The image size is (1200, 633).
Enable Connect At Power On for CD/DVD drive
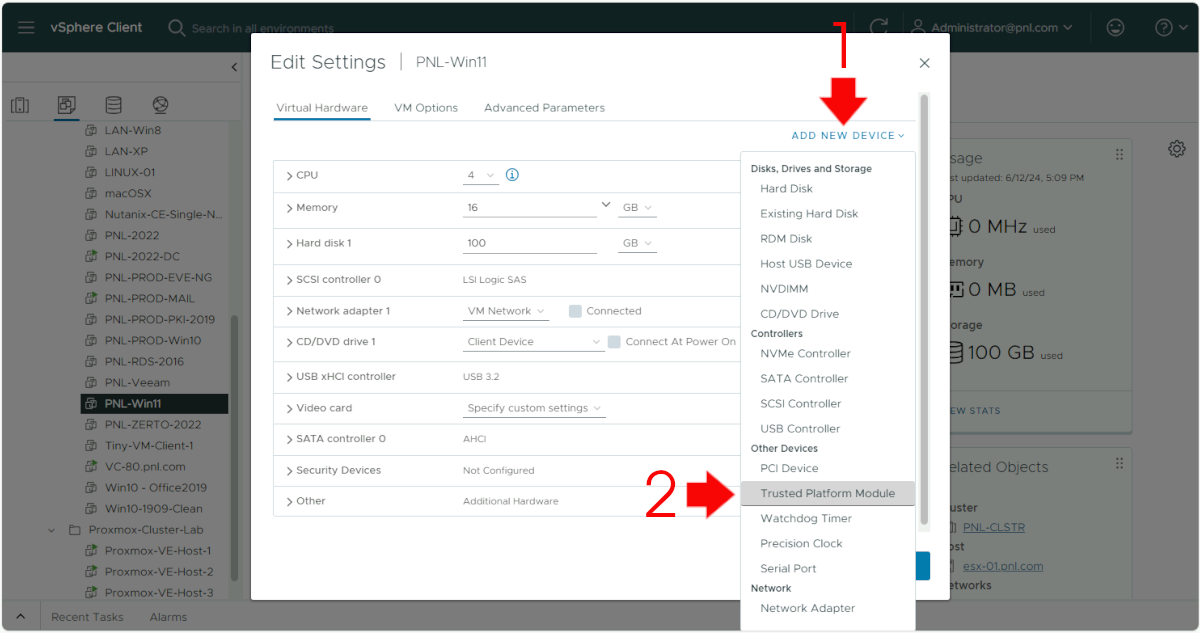click(613, 341)
